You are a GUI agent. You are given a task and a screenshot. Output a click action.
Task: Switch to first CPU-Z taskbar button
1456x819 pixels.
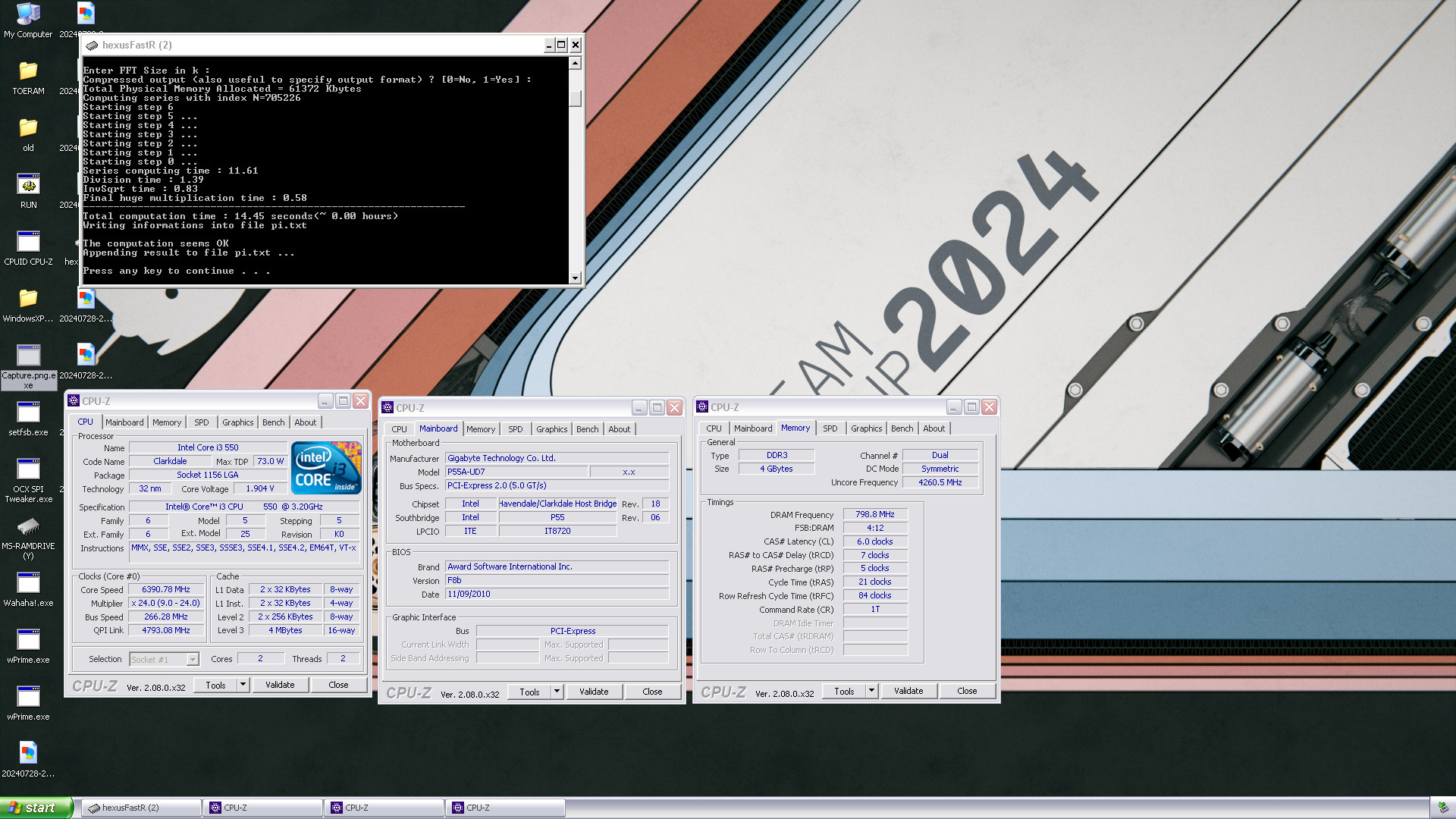pos(262,808)
